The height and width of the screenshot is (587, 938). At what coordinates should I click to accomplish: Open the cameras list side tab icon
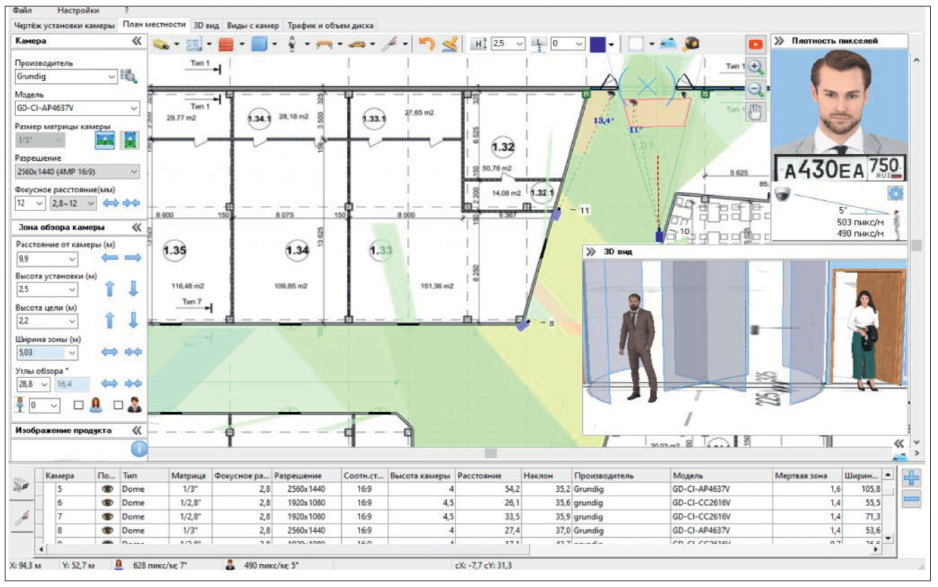[x=22, y=485]
